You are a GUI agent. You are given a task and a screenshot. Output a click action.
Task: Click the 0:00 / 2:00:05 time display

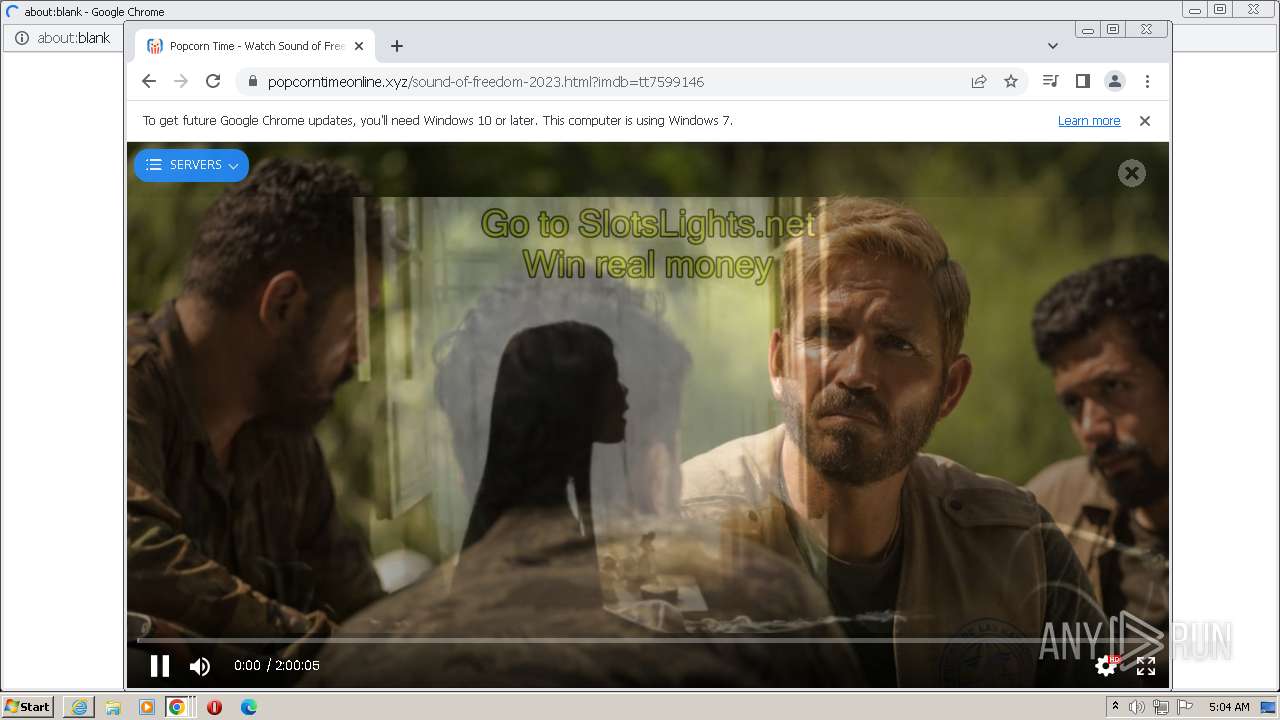click(277, 666)
